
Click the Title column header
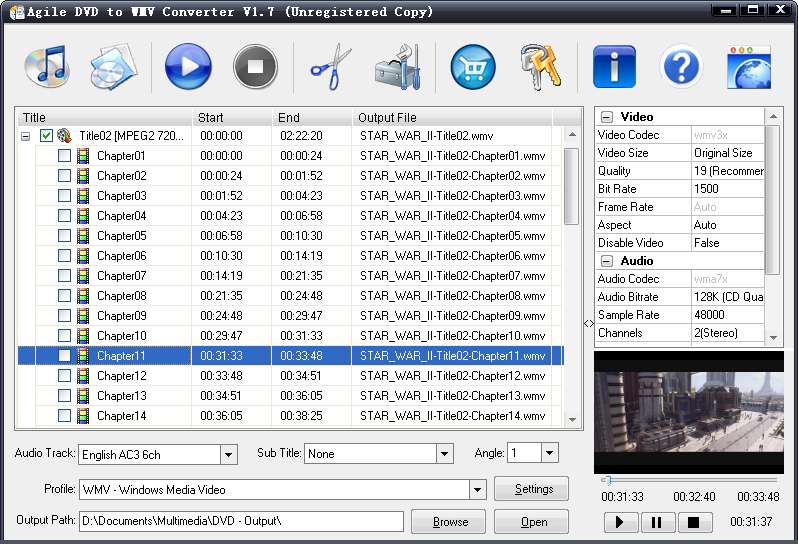104,118
